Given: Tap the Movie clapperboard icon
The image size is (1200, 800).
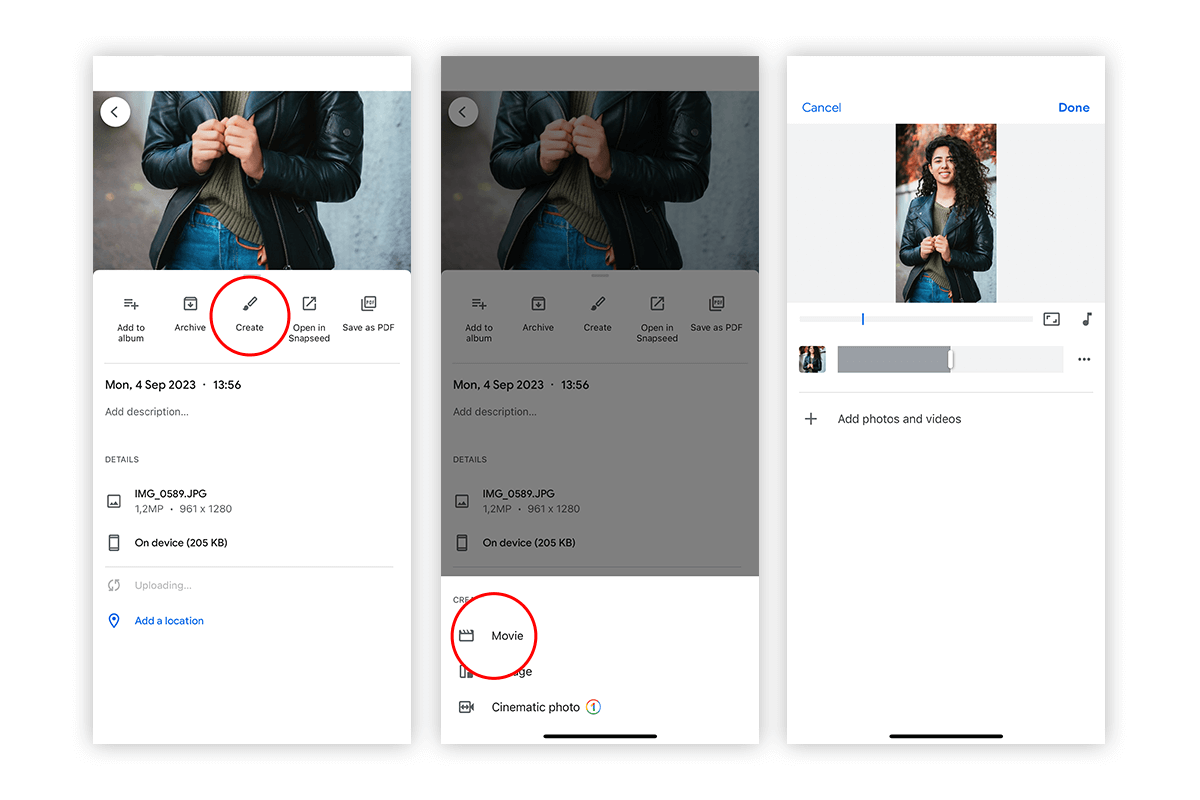Looking at the screenshot, I should pyautogui.click(x=466, y=634).
